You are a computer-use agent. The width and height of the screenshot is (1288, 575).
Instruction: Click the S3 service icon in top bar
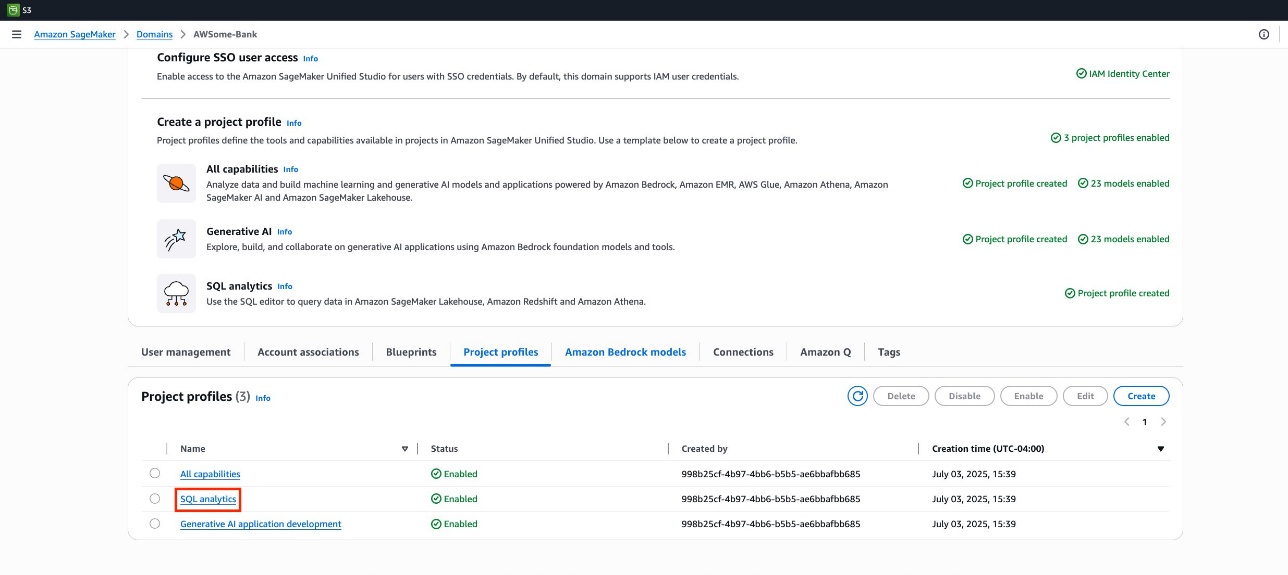[13, 9]
